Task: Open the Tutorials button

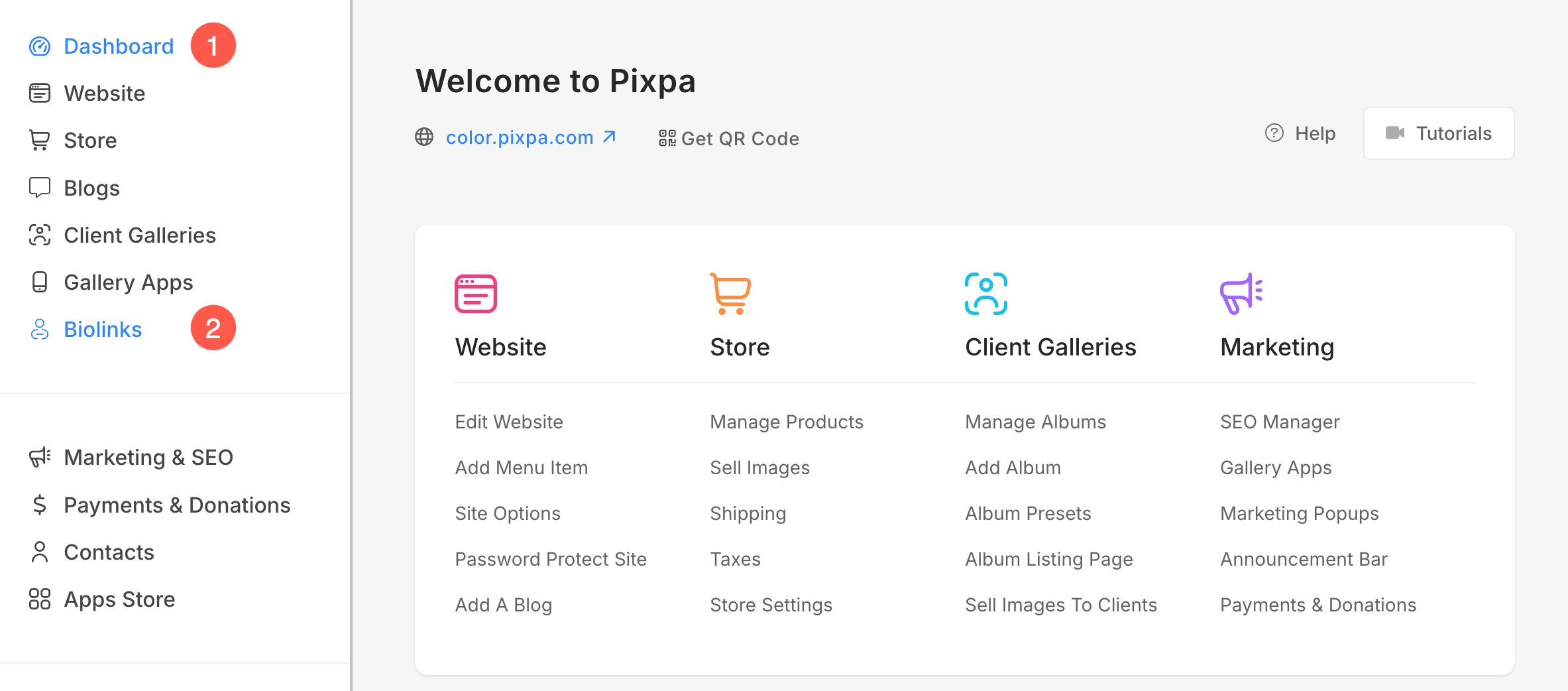Action: coord(1439,133)
